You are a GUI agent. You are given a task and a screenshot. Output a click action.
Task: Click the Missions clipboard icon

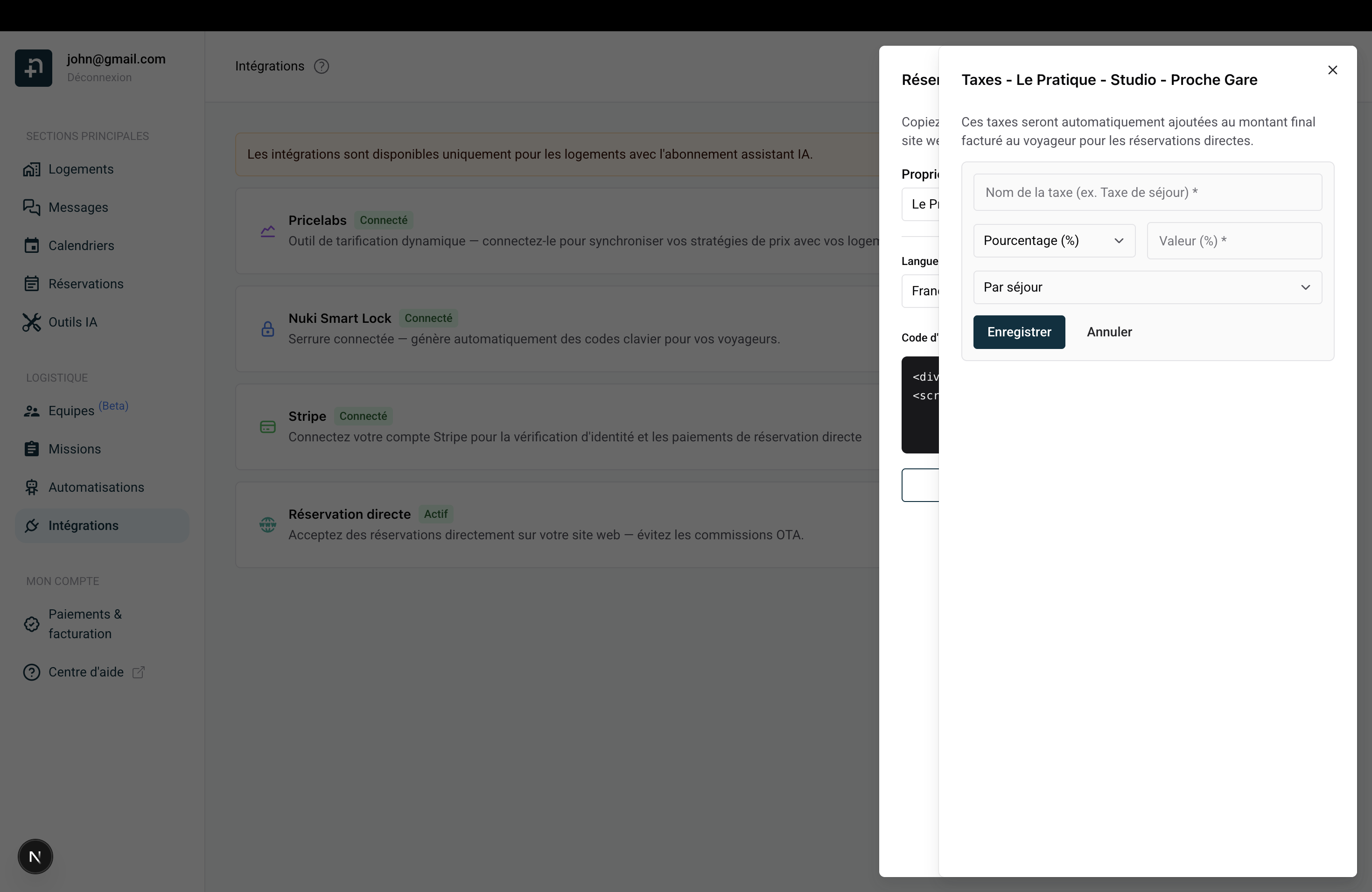(x=32, y=449)
